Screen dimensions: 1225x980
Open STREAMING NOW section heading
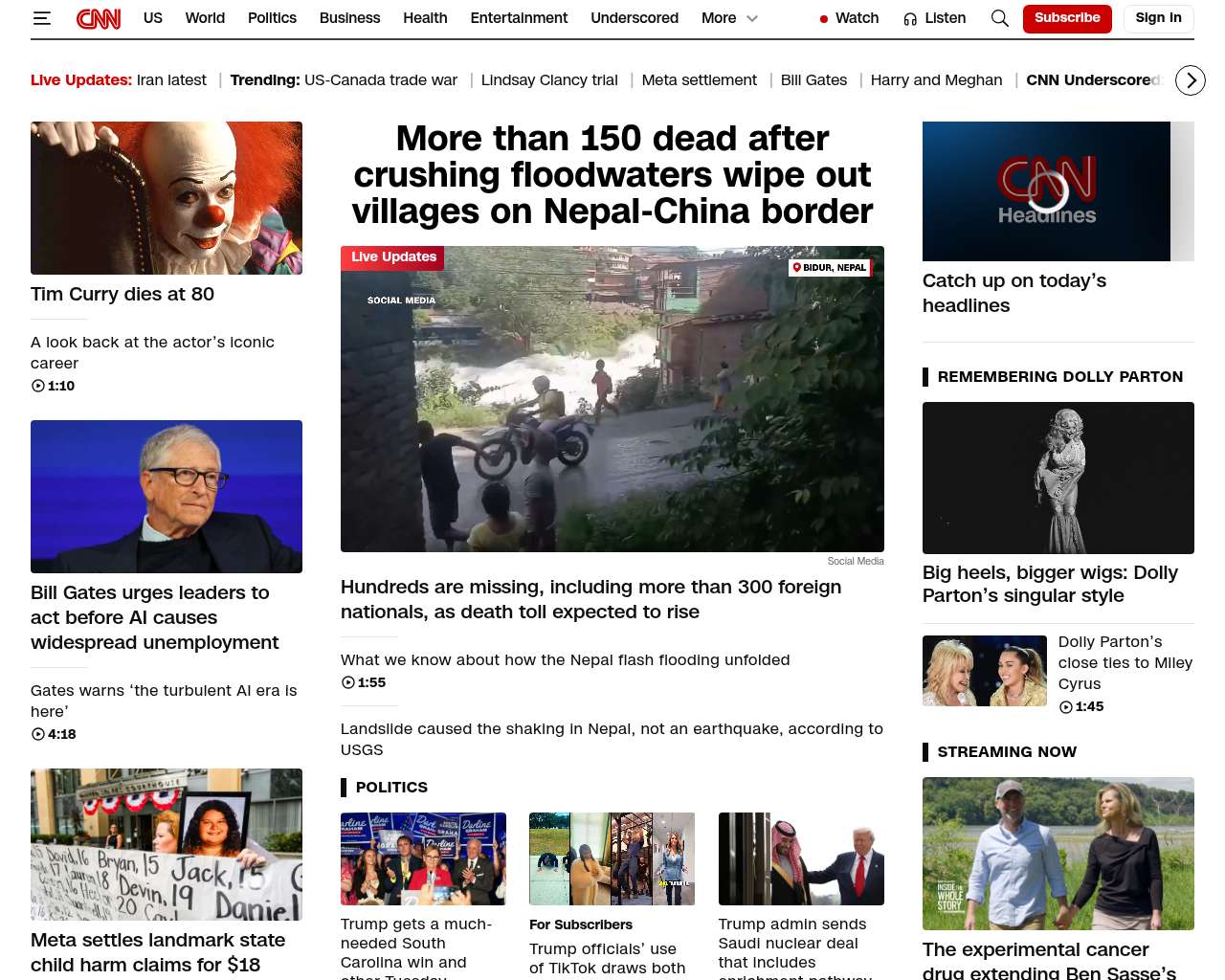pyautogui.click(x=1007, y=752)
